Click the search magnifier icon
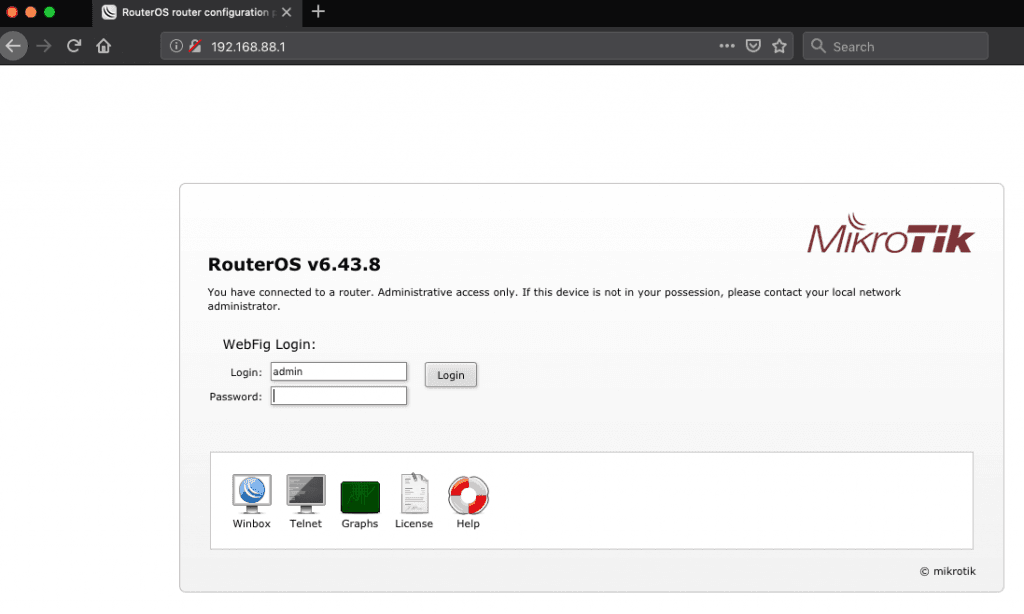 click(818, 46)
